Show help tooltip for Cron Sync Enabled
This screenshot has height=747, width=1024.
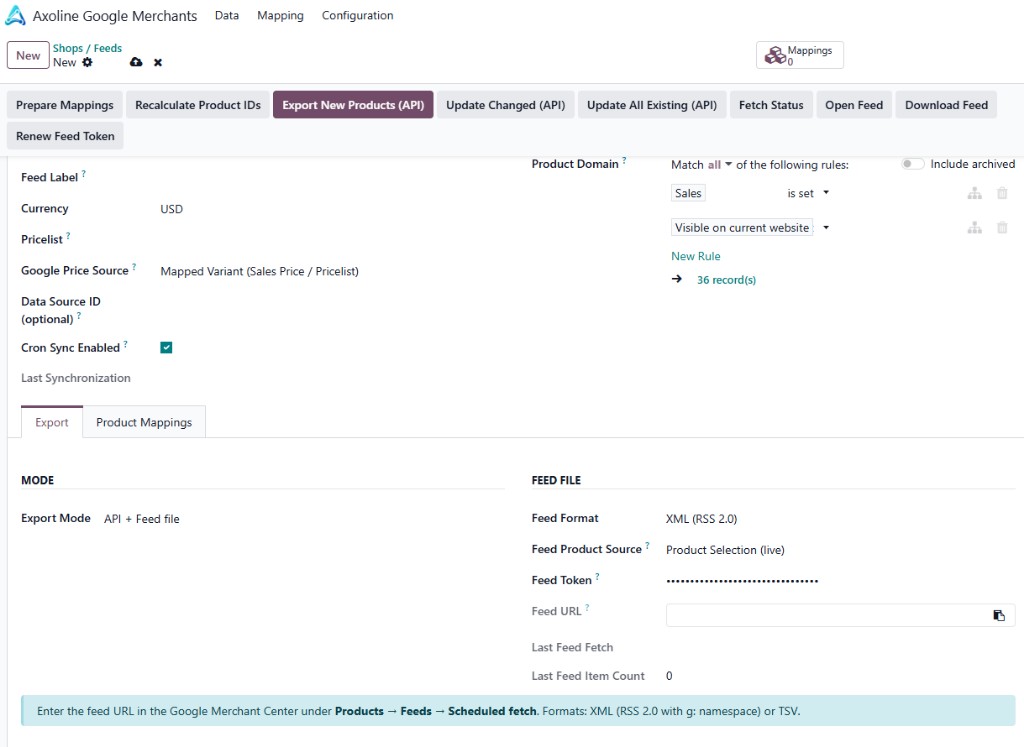tap(125, 344)
